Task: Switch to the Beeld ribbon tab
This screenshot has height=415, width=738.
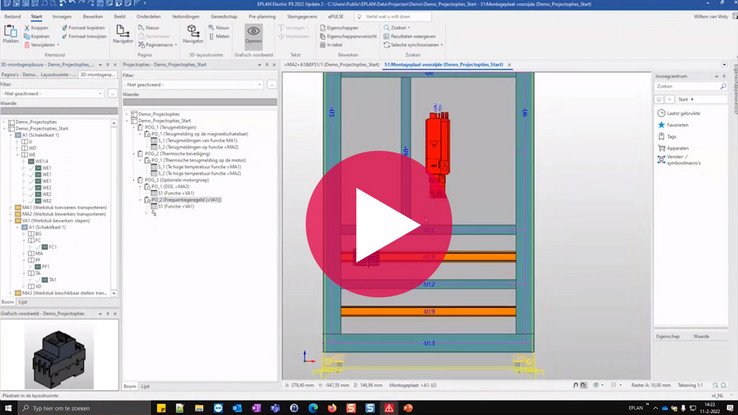Action: 120,16
